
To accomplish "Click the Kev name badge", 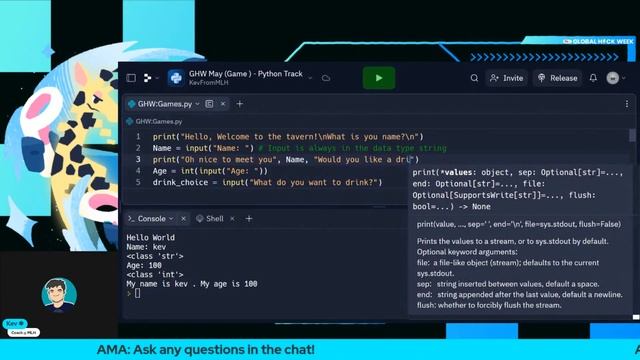I will pyautogui.click(x=15, y=323).
